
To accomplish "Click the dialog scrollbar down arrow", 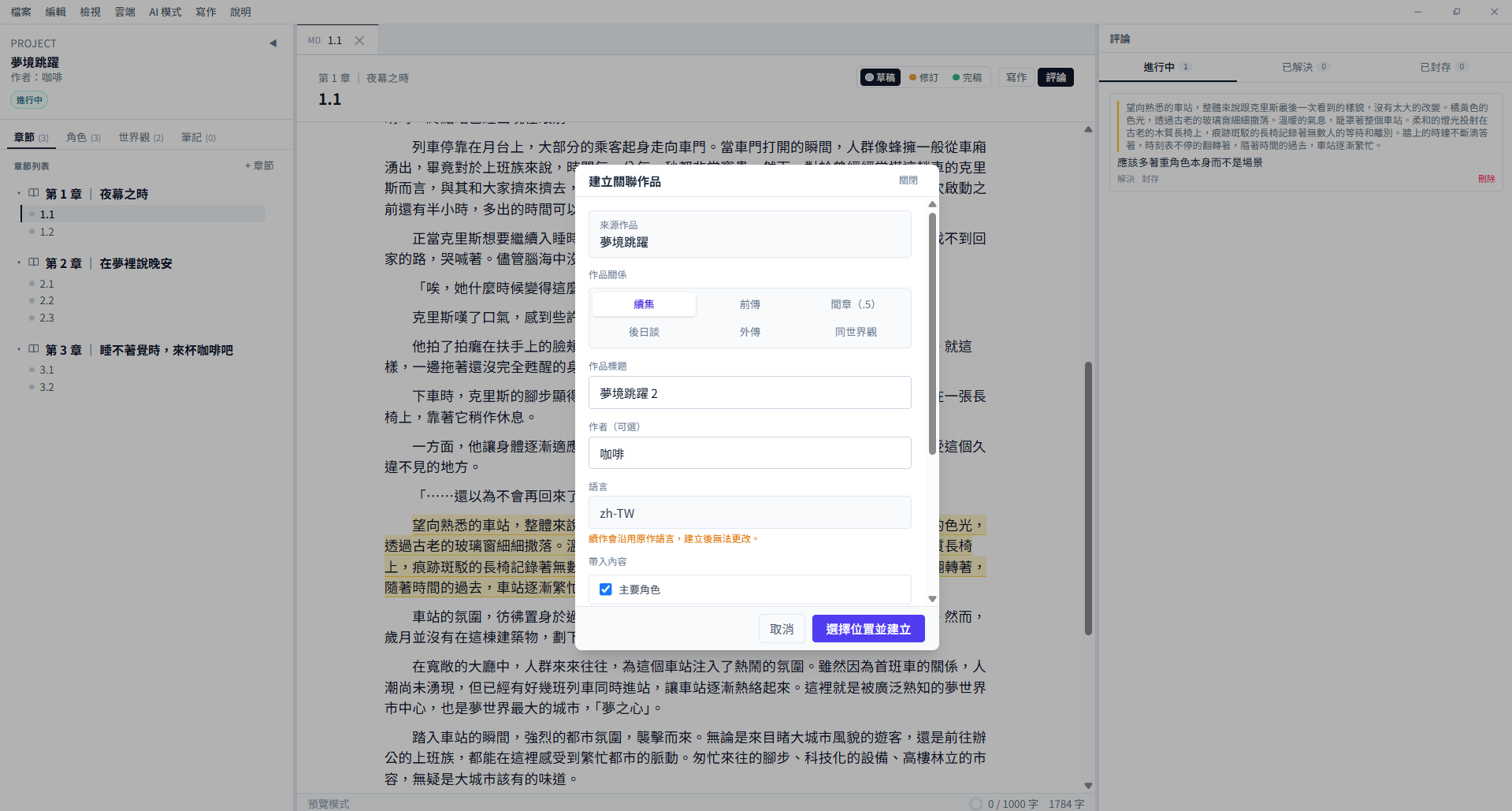I will coord(932,599).
